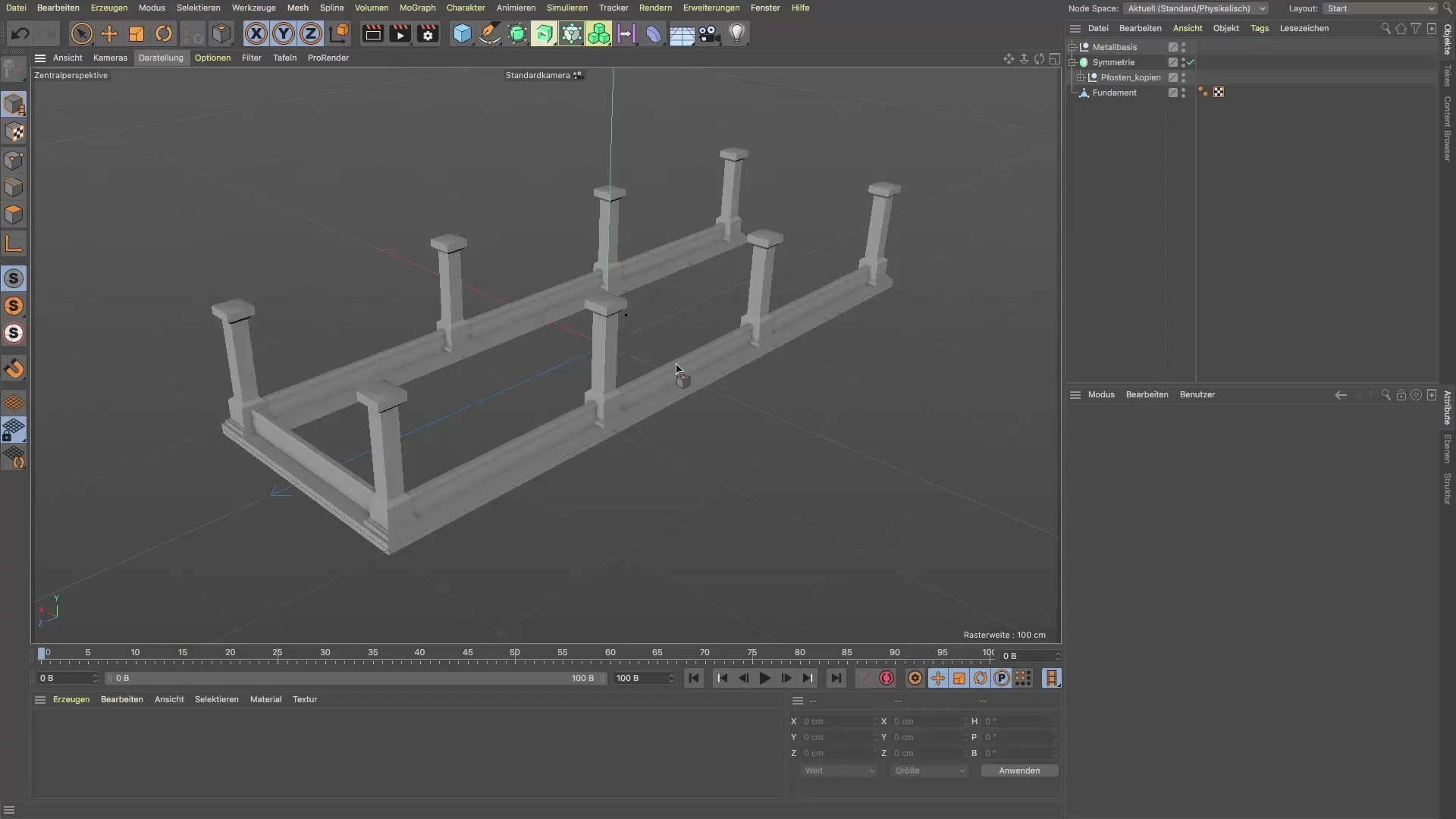The height and width of the screenshot is (819, 1456).
Task: Open the Rendern menu
Action: [x=655, y=8]
